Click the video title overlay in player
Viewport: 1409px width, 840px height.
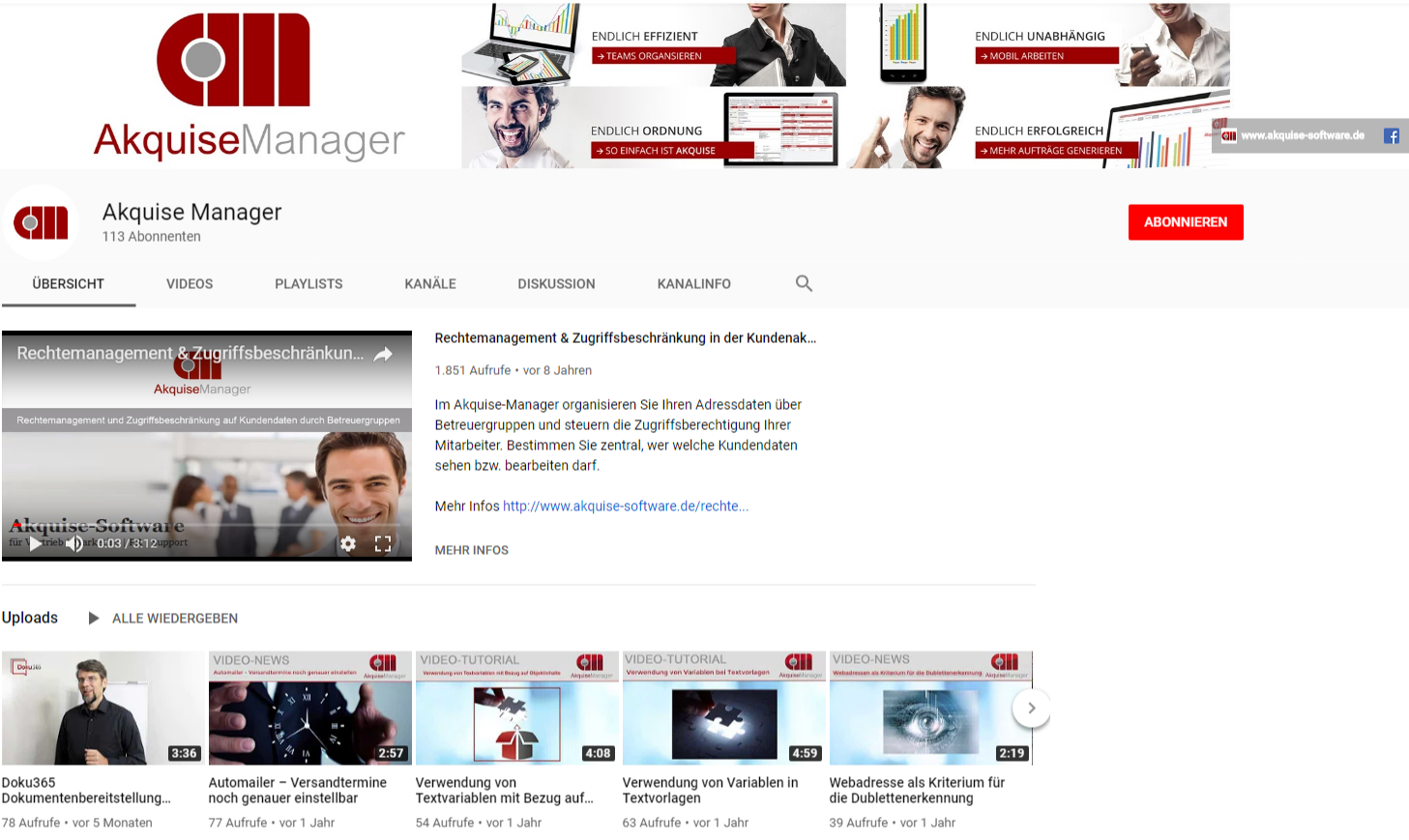[x=191, y=354]
